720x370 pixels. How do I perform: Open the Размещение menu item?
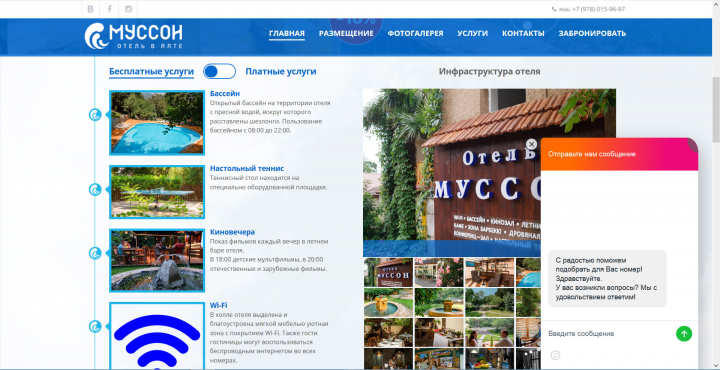click(346, 33)
